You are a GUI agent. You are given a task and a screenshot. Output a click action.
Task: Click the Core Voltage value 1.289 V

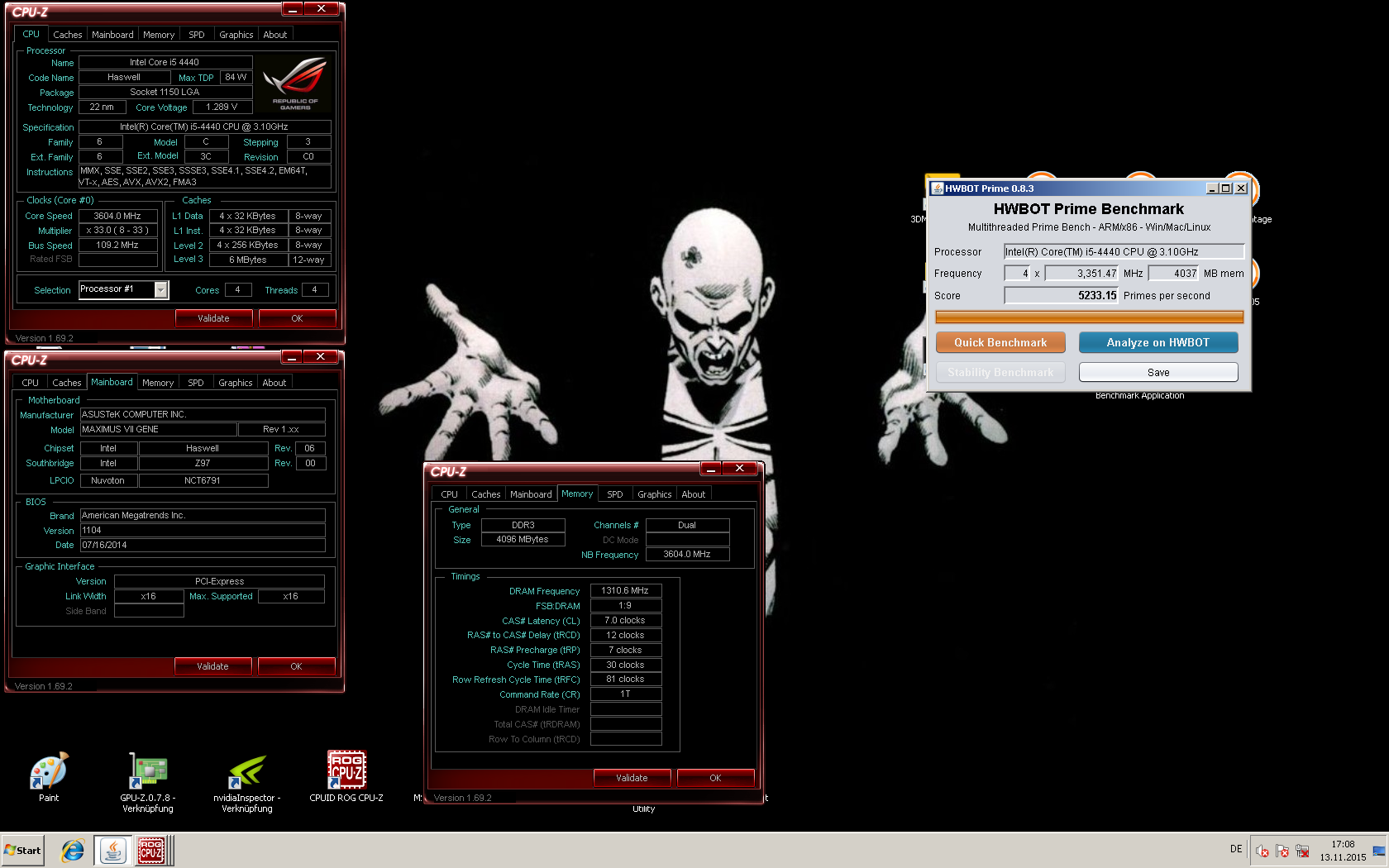click(222, 107)
